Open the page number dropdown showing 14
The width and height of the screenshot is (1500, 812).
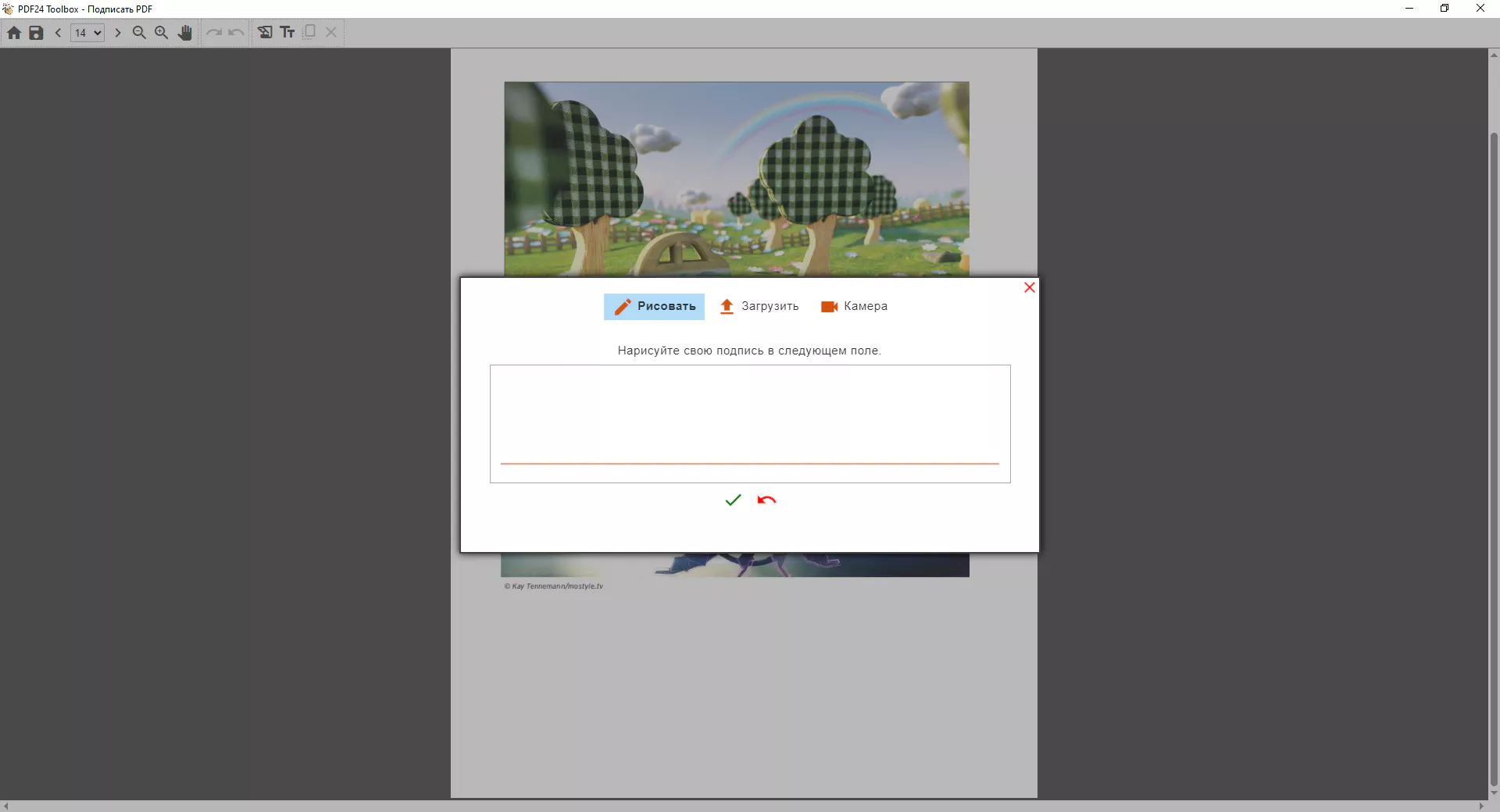(x=87, y=33)
